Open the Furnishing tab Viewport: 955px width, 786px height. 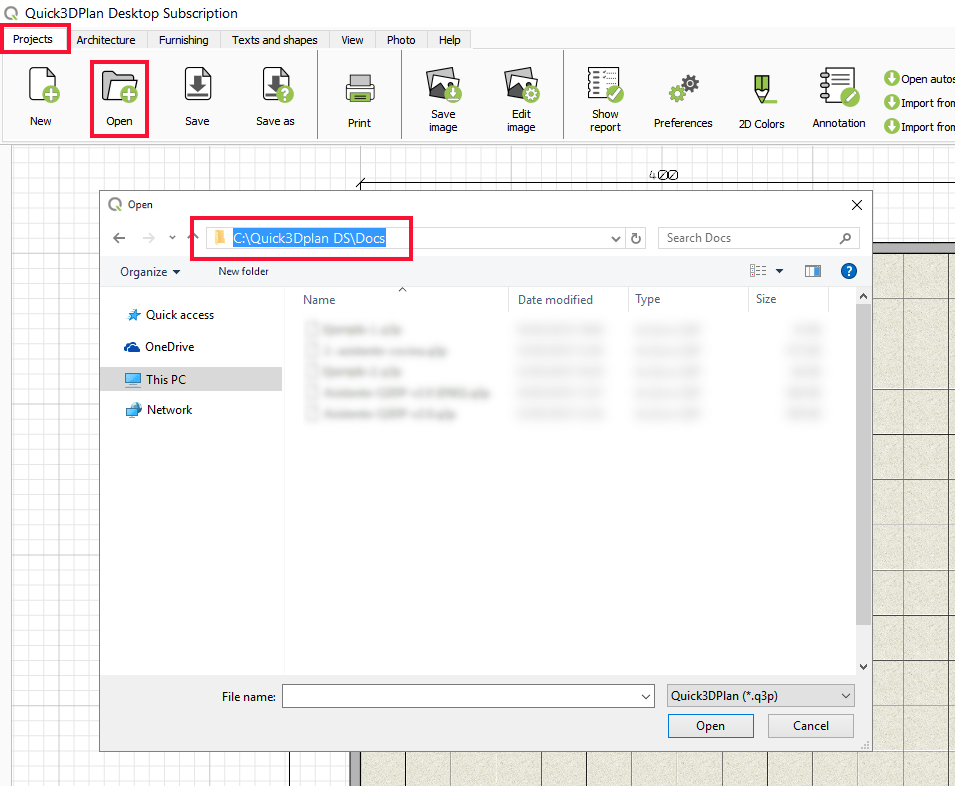pos(183,40)
